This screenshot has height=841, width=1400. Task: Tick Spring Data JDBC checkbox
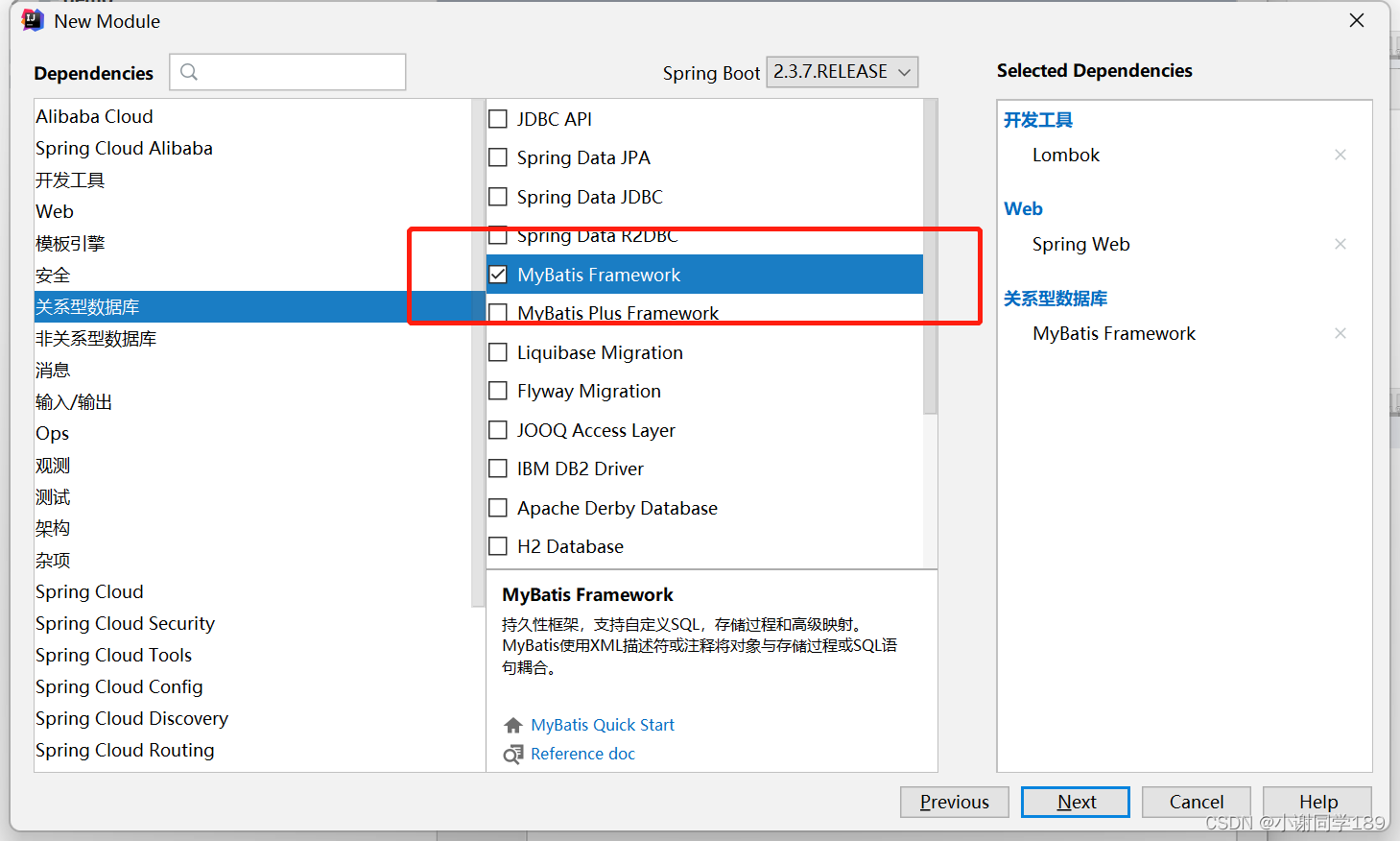click(x=498, y=197)
